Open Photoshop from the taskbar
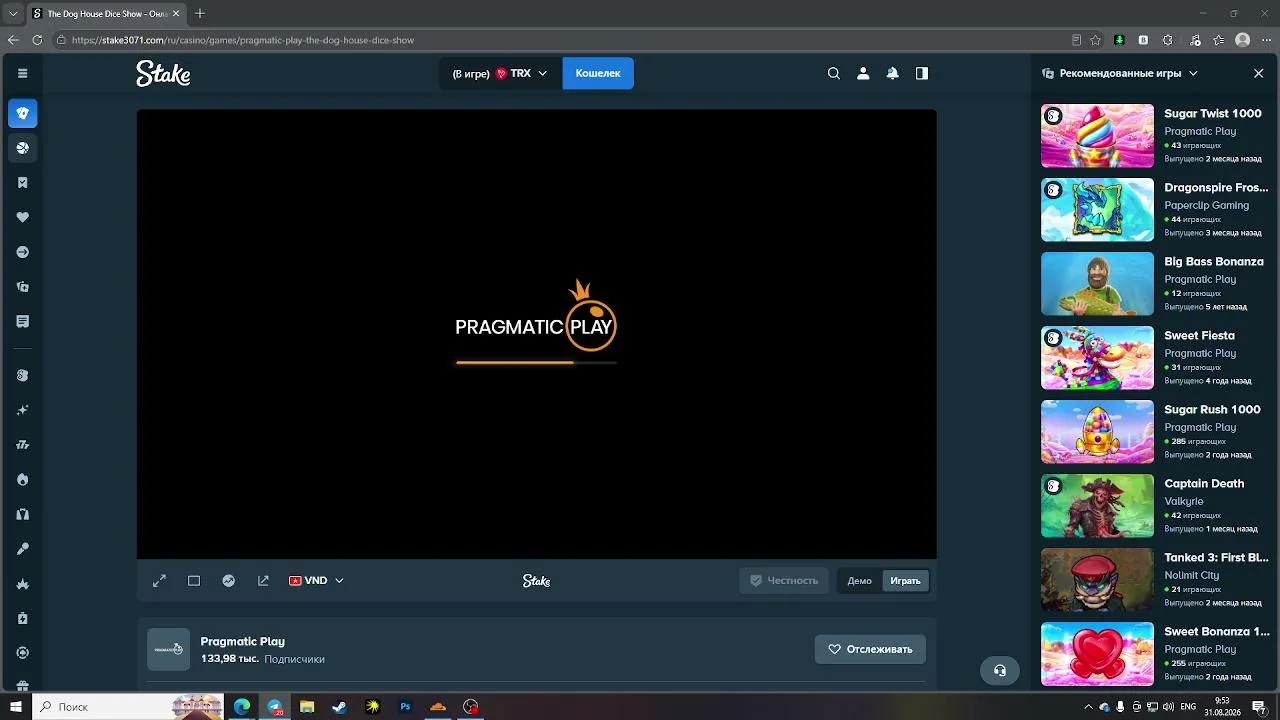The height and width of the screenshot is (720, 1280). tap(405, 707)
